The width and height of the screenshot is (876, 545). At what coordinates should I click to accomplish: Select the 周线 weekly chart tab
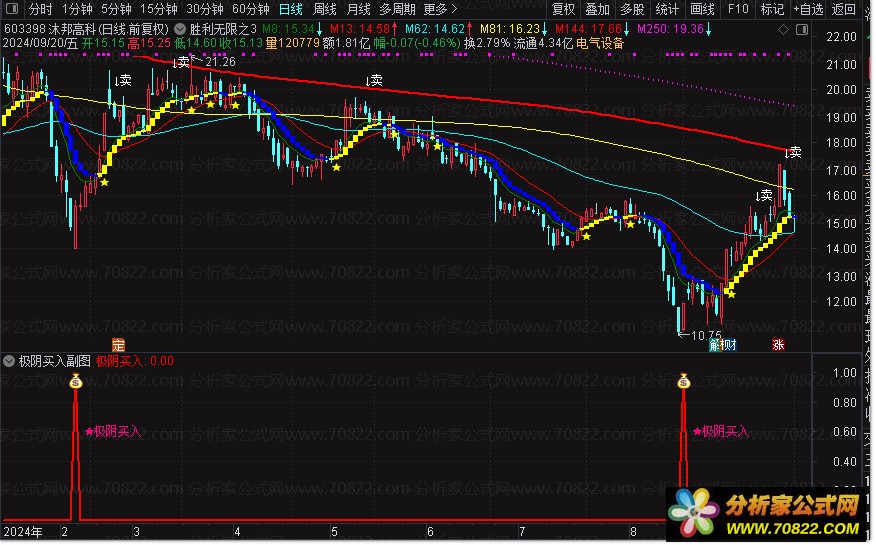pyautogui.click(x=325, y=9)
